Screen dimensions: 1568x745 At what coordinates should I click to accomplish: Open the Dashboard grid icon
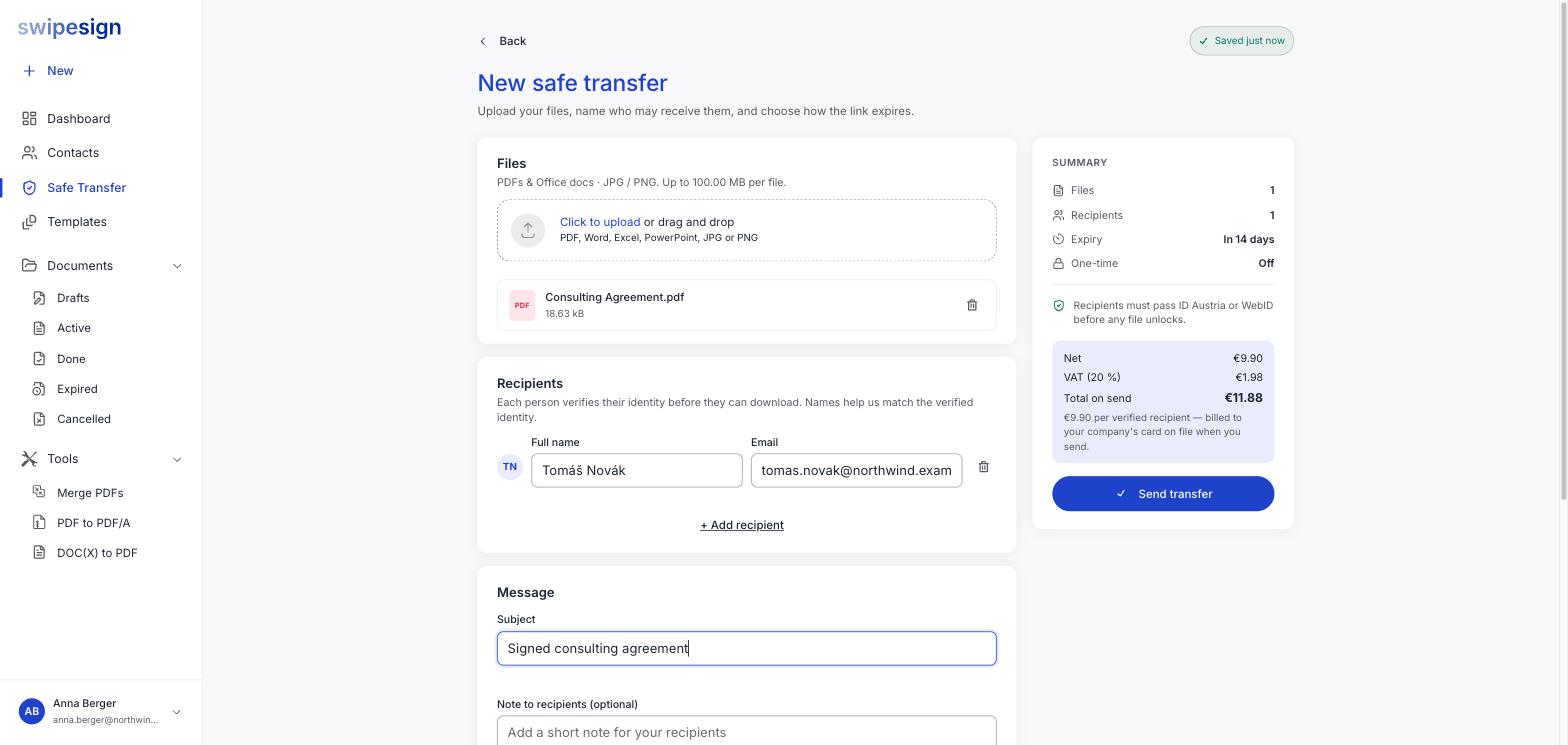[x=29, y=119]
